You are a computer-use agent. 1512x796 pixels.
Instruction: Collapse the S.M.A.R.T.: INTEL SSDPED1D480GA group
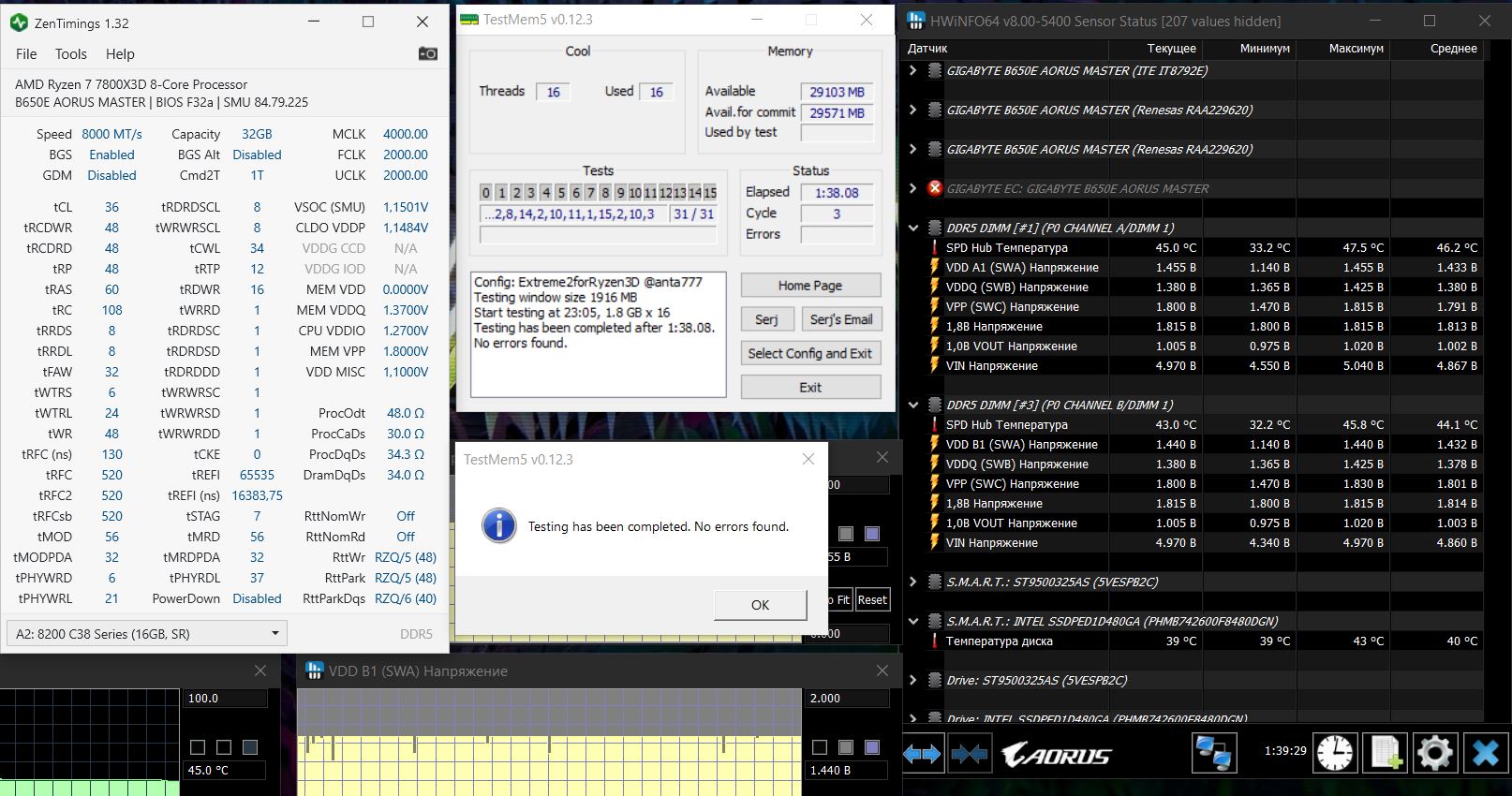click(x=913, y=621)
